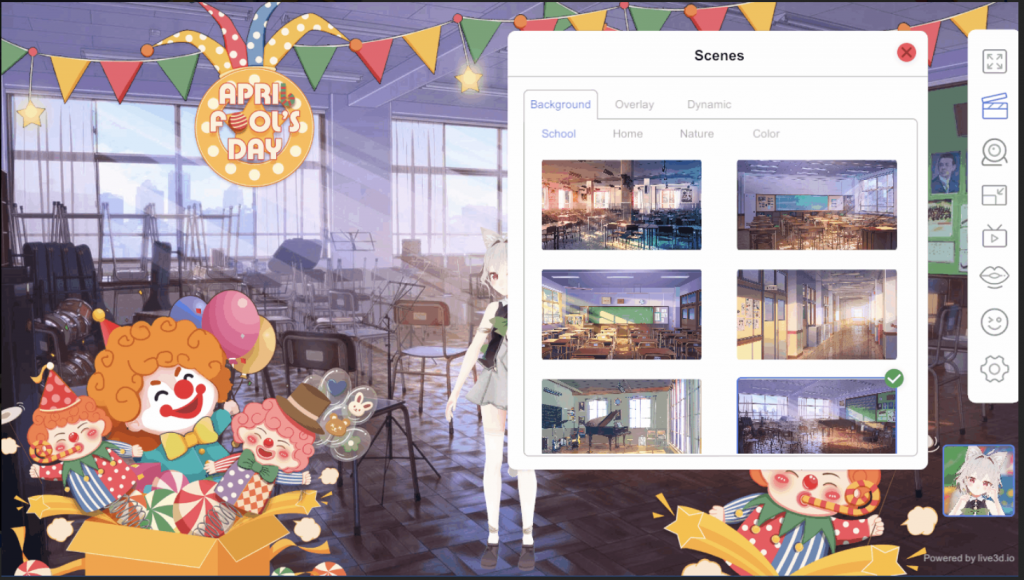Open expressions smiley face icon
The image size is (1024, 580).
tap(994, 322)
